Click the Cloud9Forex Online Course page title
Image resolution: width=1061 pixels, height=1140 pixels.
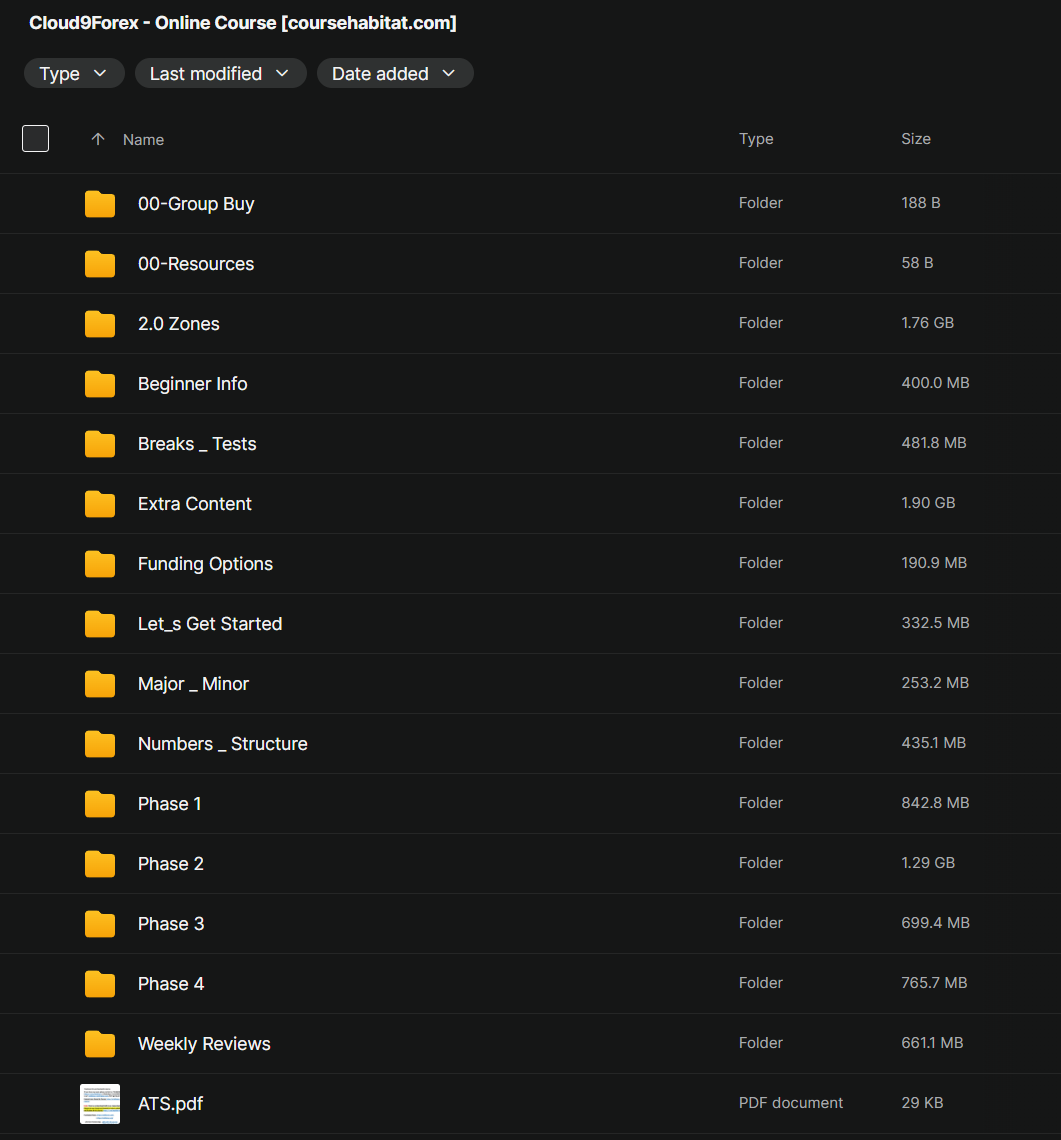click(x=243, y=23)
